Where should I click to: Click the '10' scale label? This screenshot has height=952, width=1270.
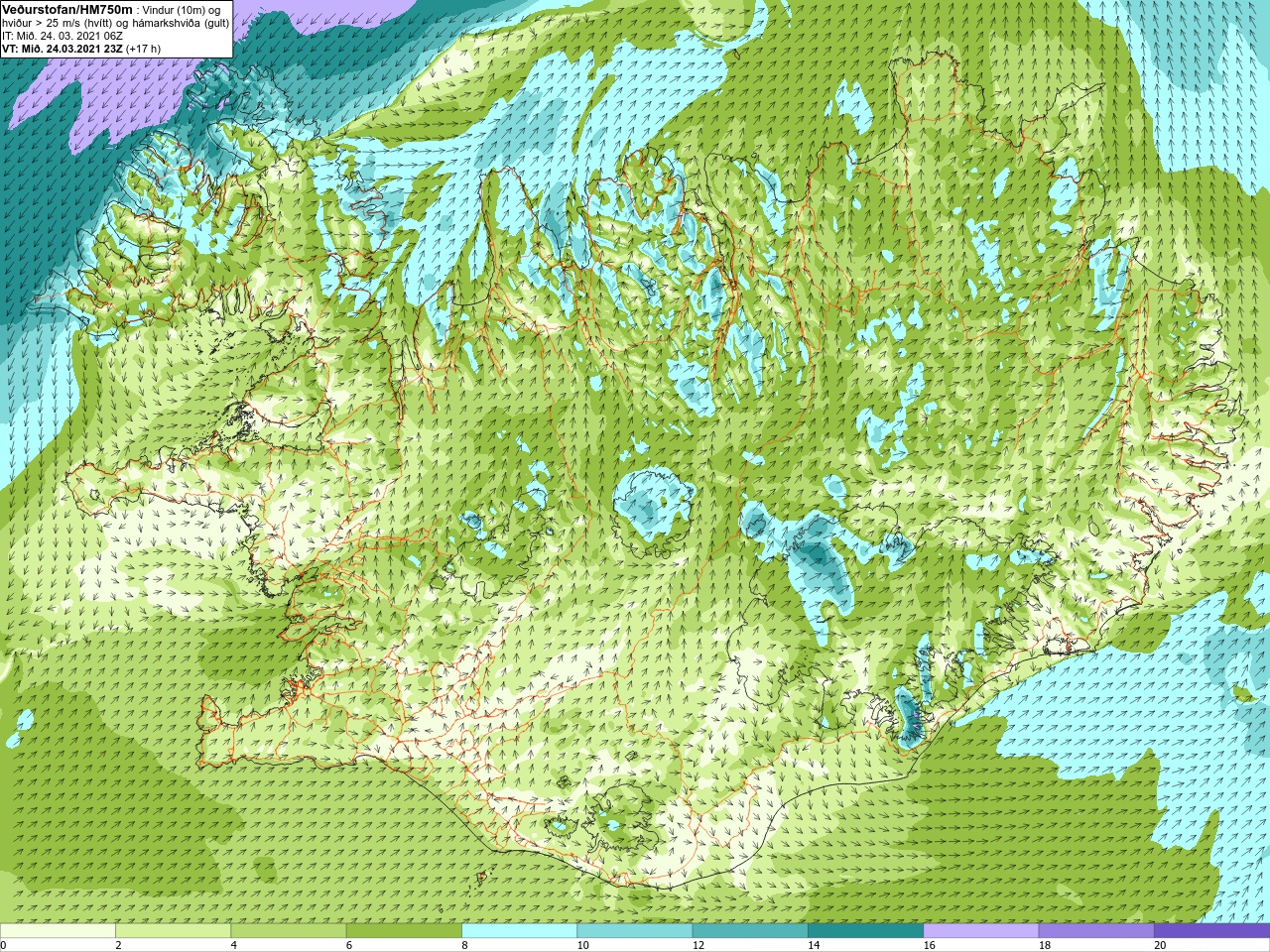coord(582,945)
